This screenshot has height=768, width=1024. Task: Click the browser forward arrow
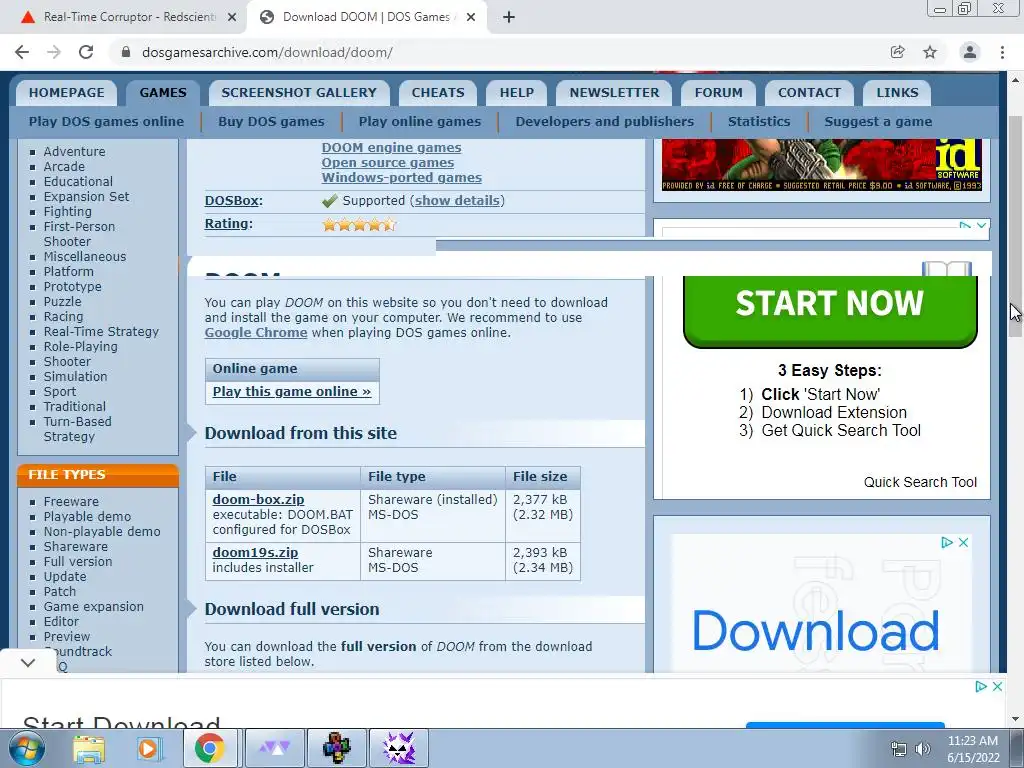click(x=54, y=52)
